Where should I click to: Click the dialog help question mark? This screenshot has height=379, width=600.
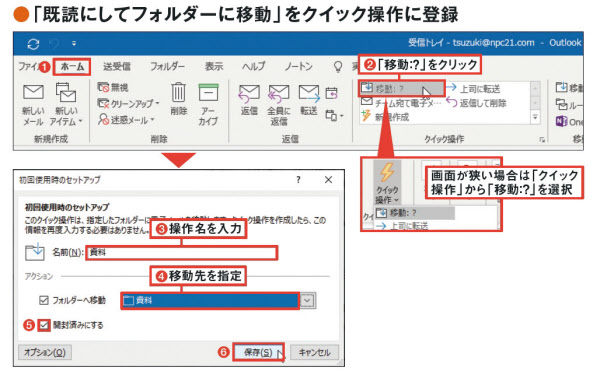click(298, 180)
